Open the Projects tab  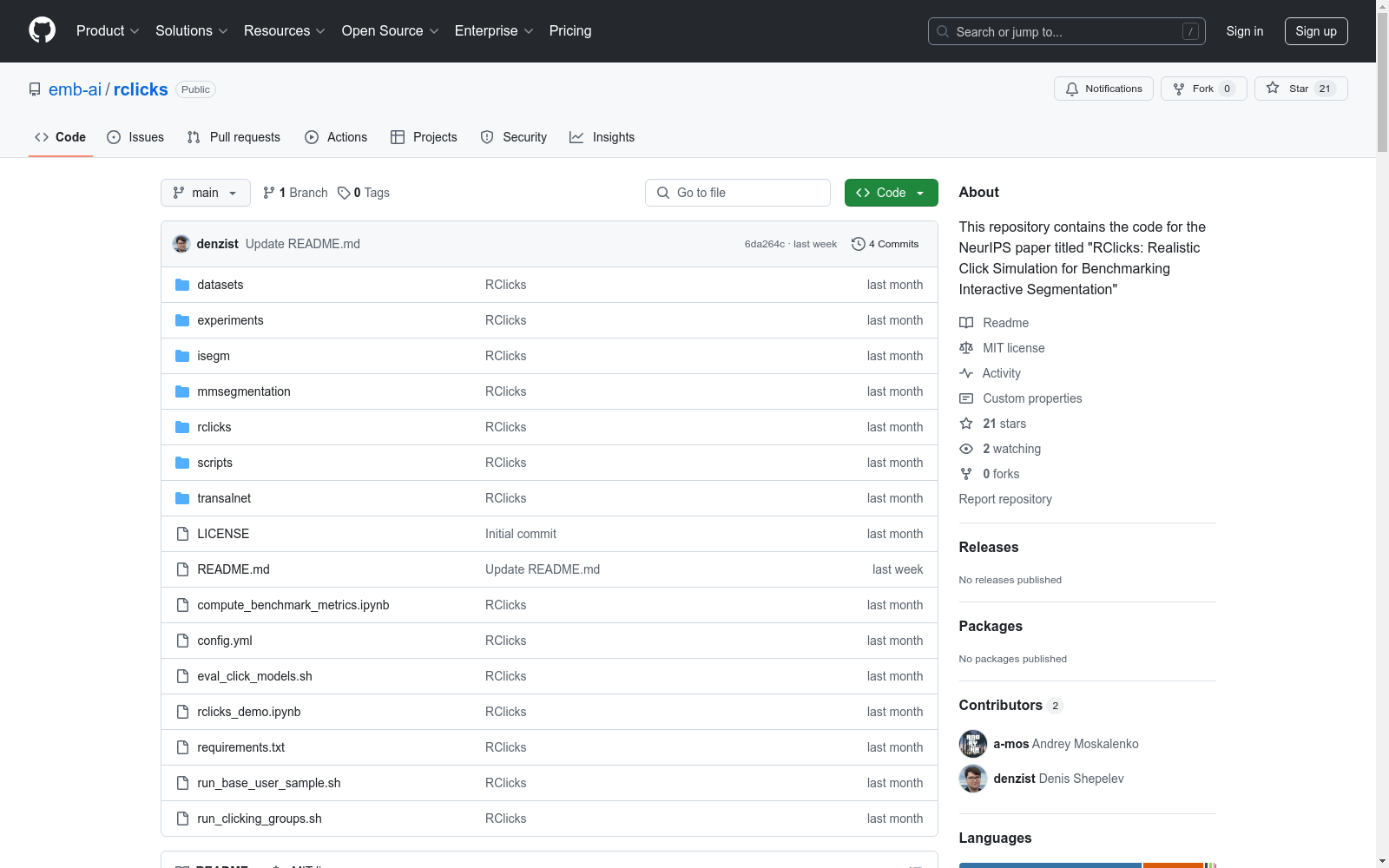pos(424,137)
